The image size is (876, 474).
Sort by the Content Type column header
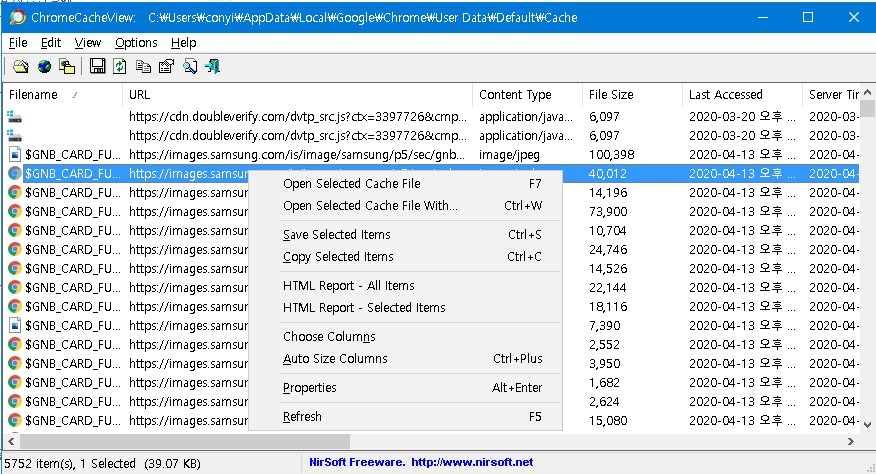coord(527,95)
